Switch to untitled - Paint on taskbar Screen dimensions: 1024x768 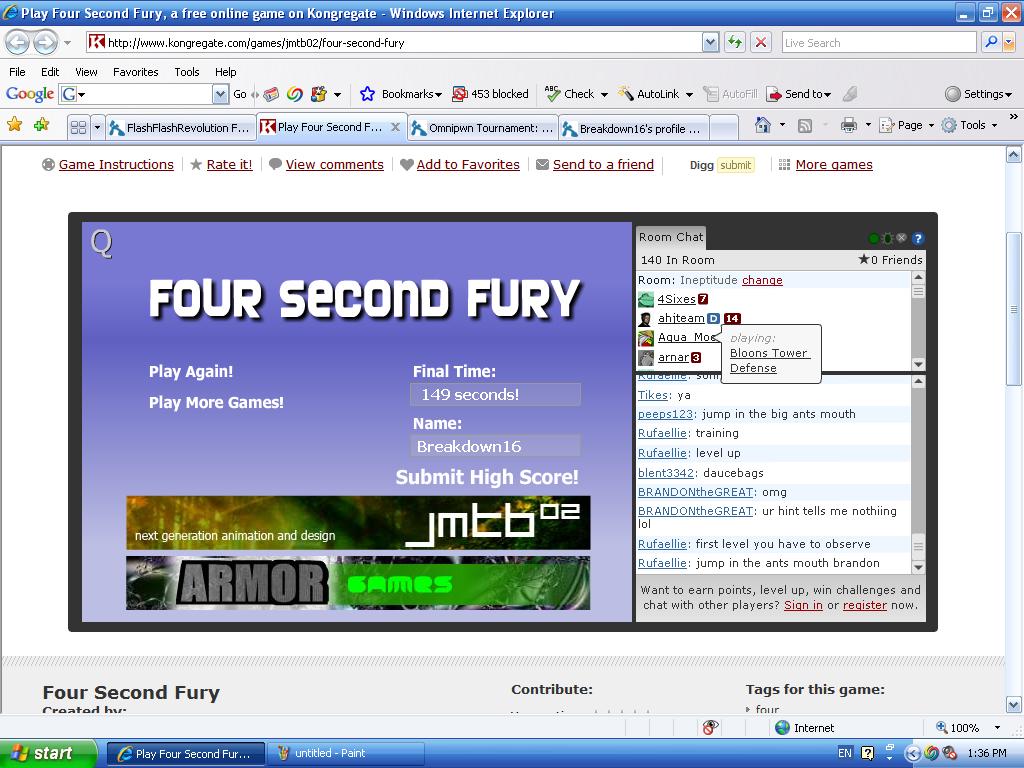coord(345,753)
